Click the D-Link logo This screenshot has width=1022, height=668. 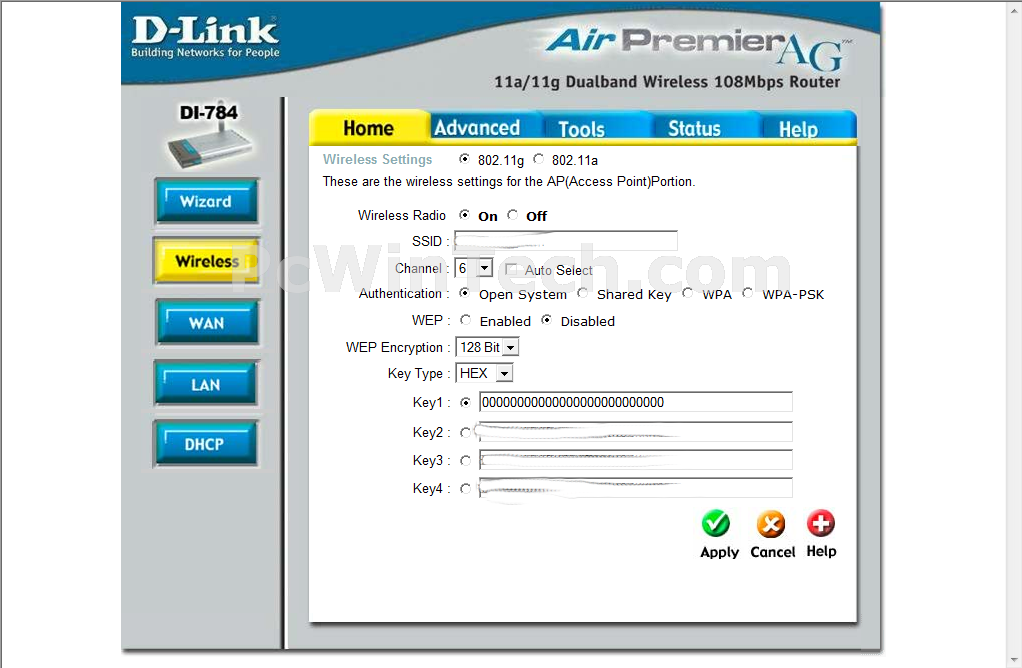(x=205, y=37)
